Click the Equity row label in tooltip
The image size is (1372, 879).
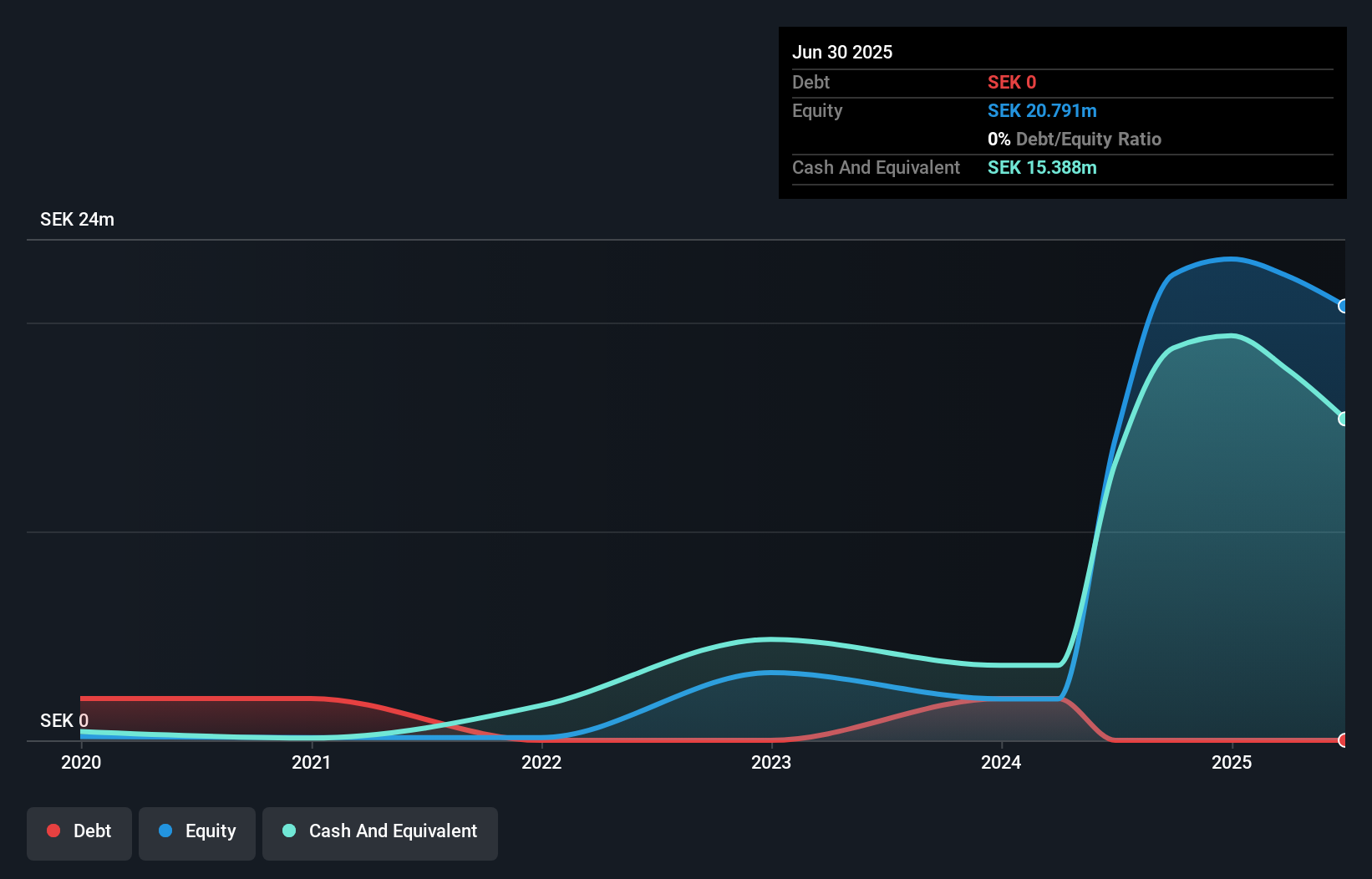point(817,111)
